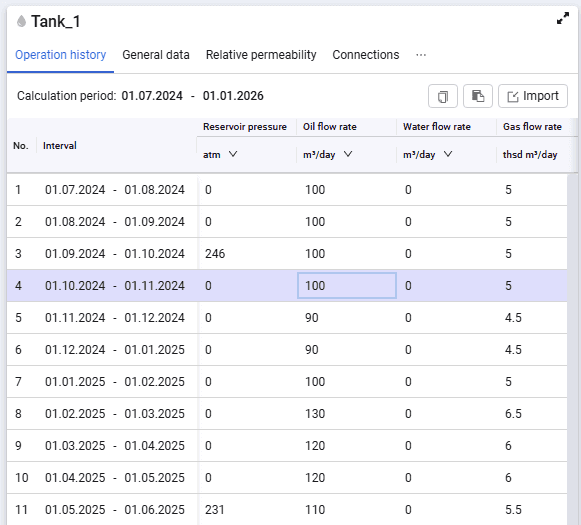The height and width of the screenshot is (525, 581).
Task: Open the reservoir pressure atm unit dropdown
Action: pos(233,154)
